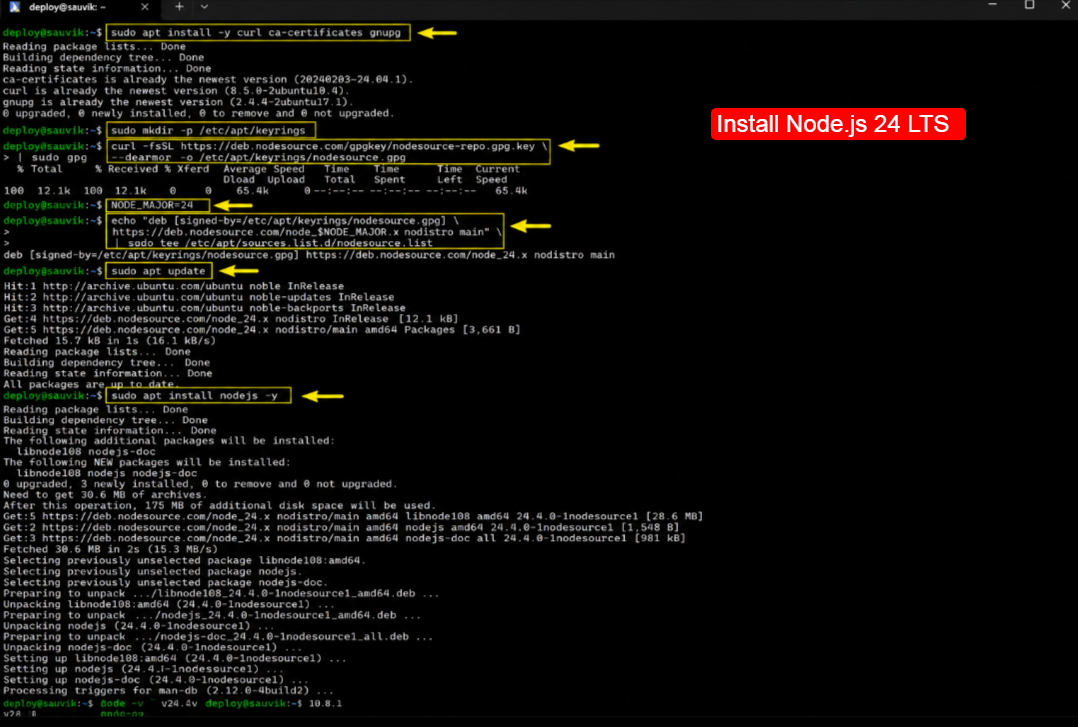Click the 'Unpacking nodejs-doc (24.4.0-1nodesource1)' line
This screenshot has width=1078, height=727.
tap(152, 648)
